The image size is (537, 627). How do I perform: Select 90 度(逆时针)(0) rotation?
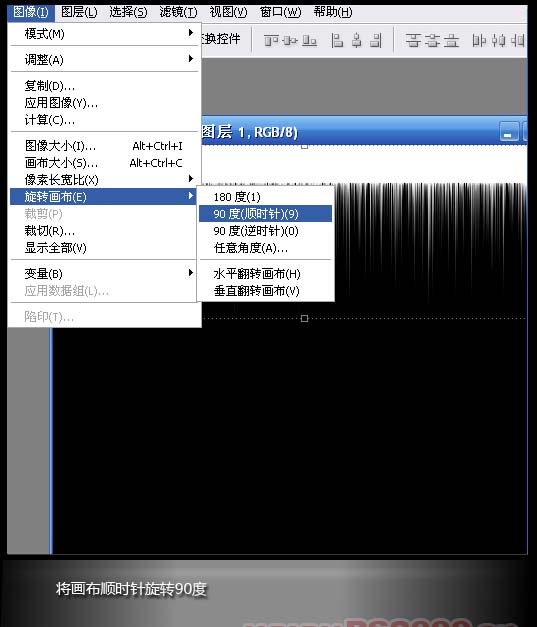(266, 231)
